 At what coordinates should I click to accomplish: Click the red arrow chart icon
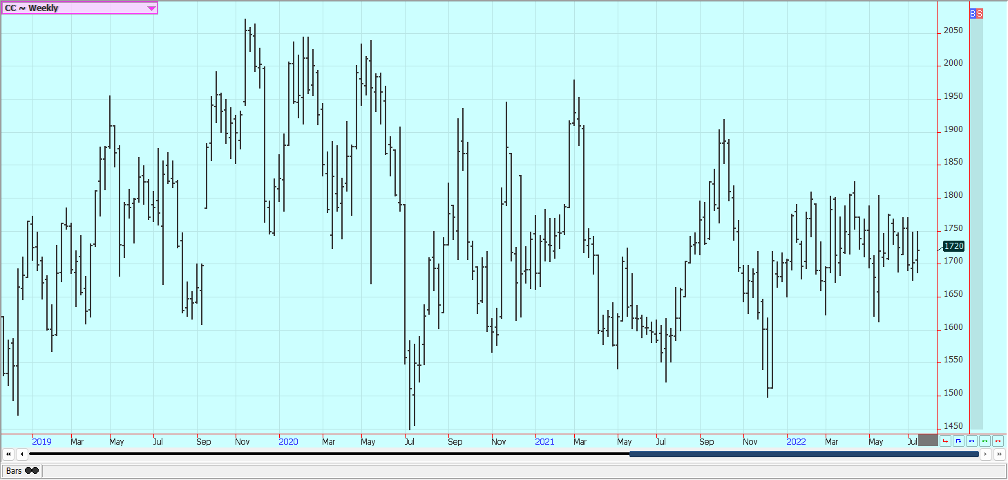[x=945, y=441]
